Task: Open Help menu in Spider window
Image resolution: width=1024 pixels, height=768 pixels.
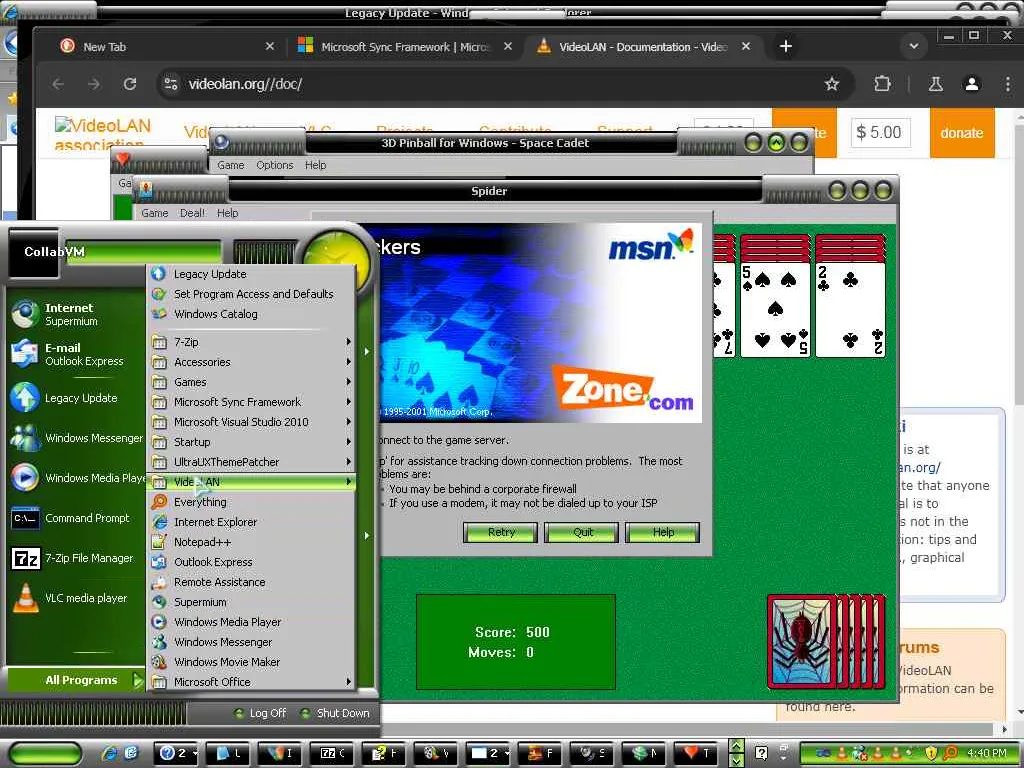Action: [227, 213]
